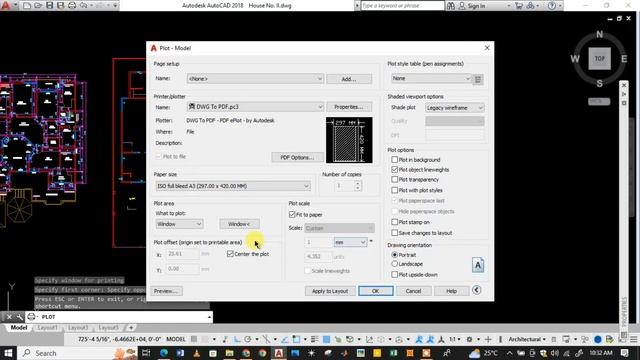The width and height of the screenshot is (640, 360).
Task: Open the Printer/plotter Name dropdown showing DWG To PDF.pc3
Action: 256,107
